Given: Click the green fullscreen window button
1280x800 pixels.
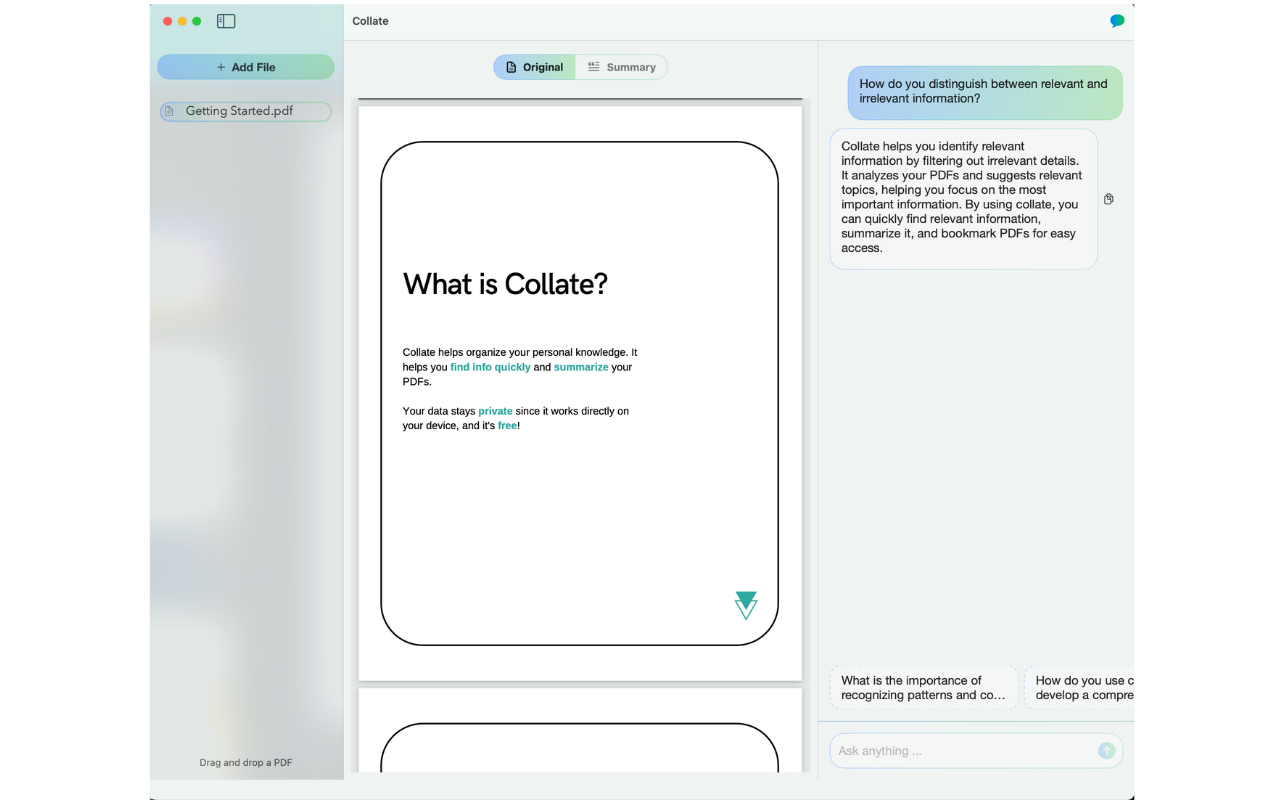Looking at the screenshot, I should [197, 21].
